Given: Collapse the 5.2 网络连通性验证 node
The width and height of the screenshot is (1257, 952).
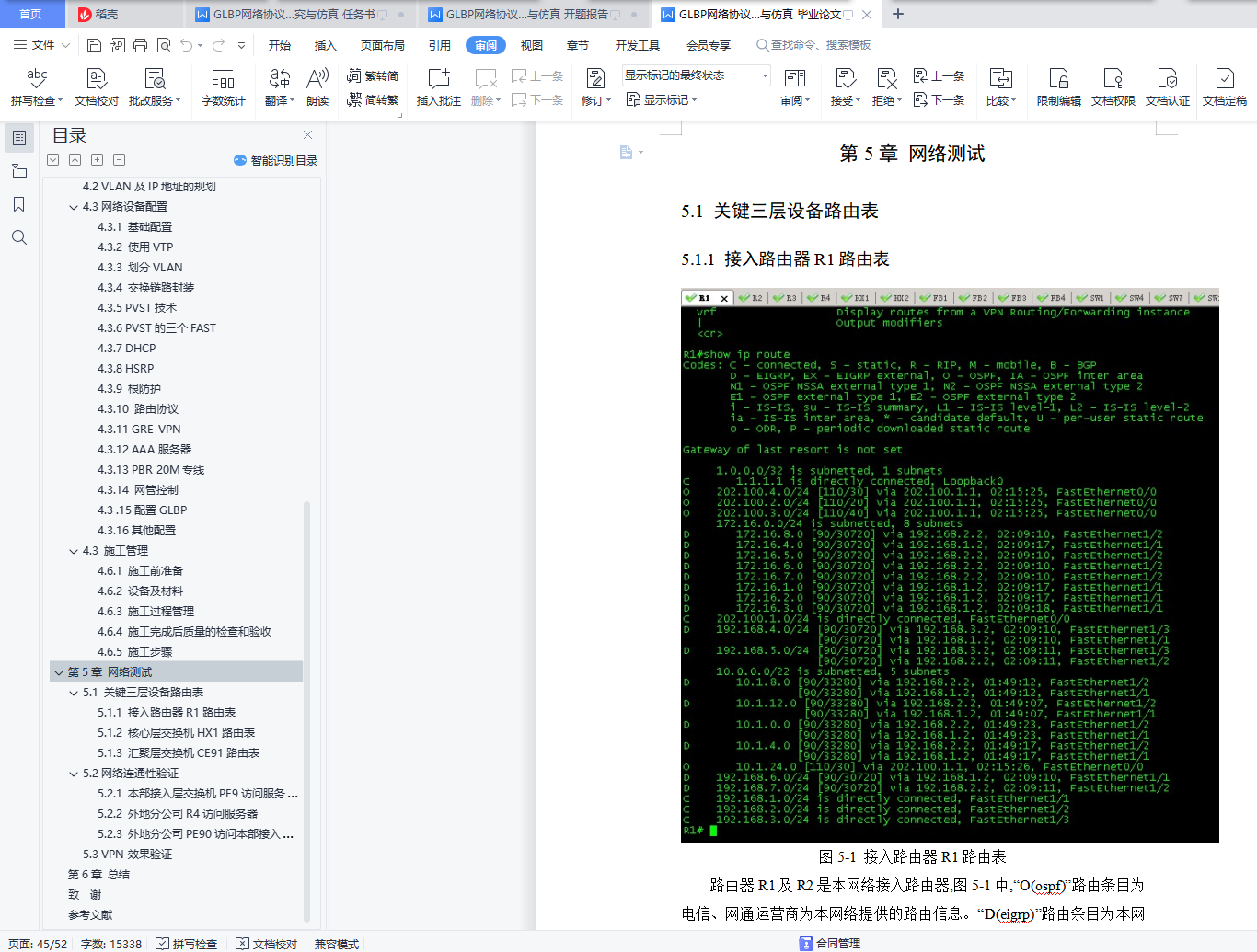Looking at the screenshot, I should tap(74, 774).
